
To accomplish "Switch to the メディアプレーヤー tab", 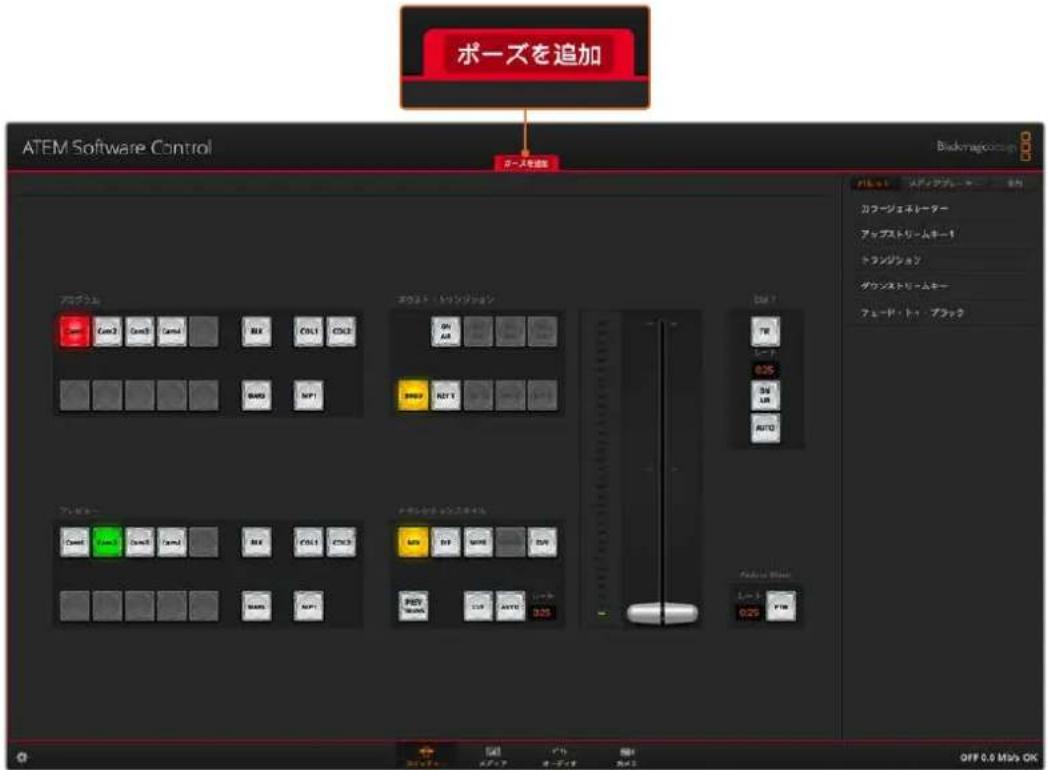I will tap(941, 183).
